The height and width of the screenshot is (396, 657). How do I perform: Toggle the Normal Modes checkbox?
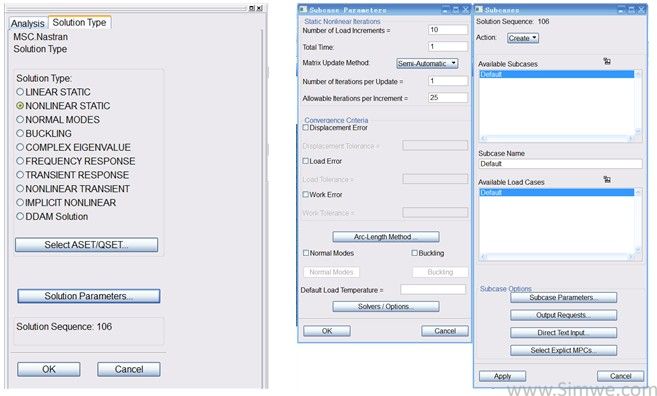click(305, 253)
